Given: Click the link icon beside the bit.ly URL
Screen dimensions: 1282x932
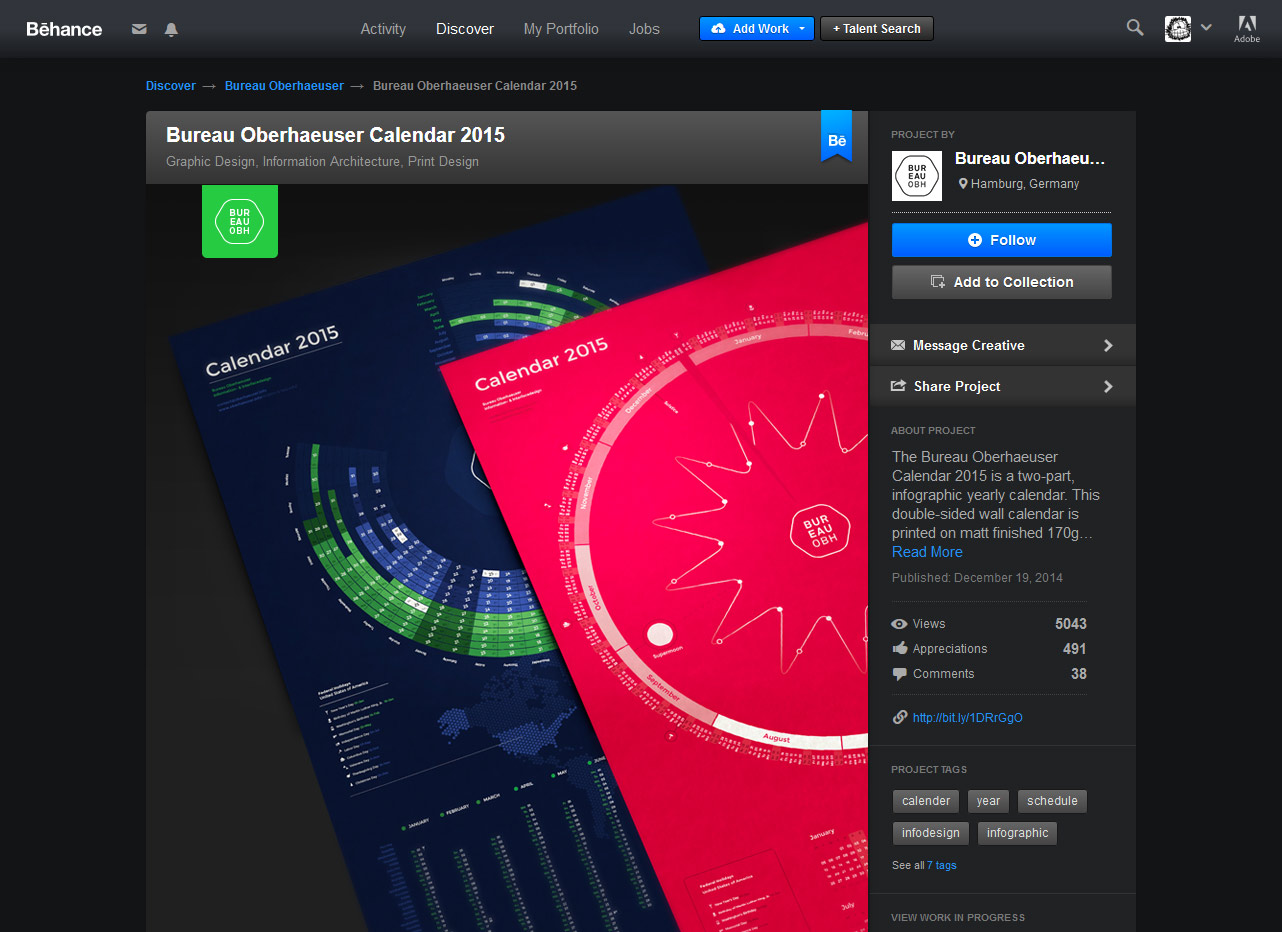Looking at the screenshot, I should point(898,717).
